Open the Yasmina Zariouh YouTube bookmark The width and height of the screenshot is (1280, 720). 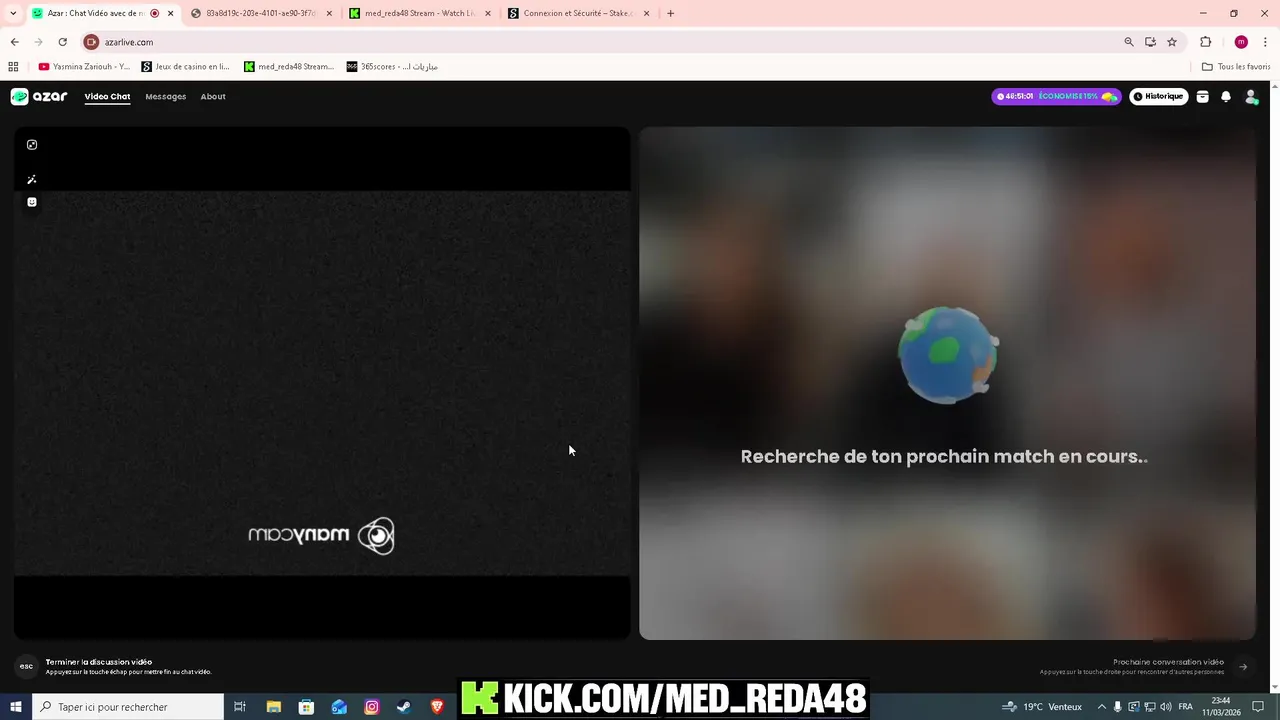pyautogui.click(x=84, y=67)
